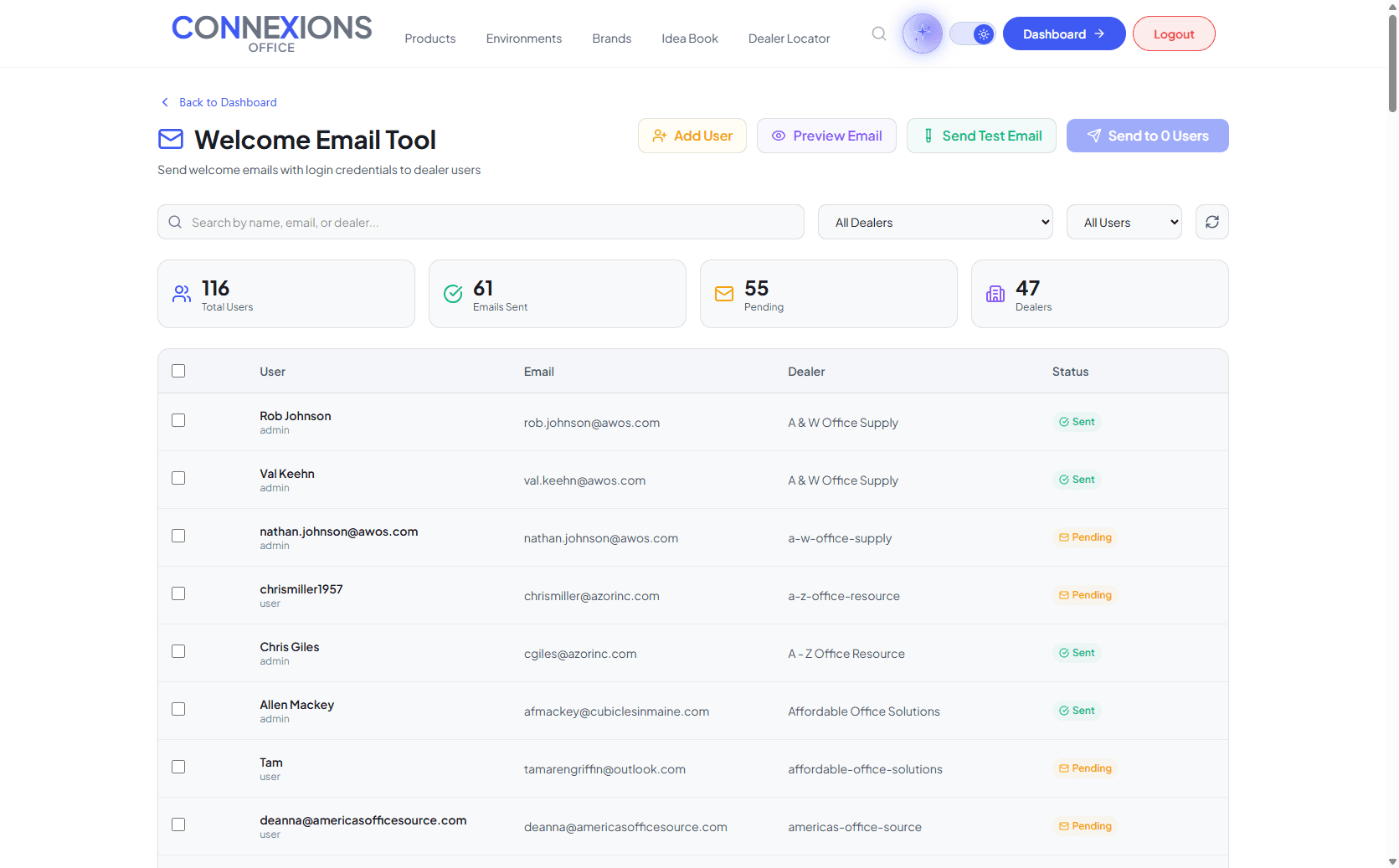Click the building icon on the Dealers card
Image resolution: width=1399 pixels, height=868 pixels.
[995, 294]
